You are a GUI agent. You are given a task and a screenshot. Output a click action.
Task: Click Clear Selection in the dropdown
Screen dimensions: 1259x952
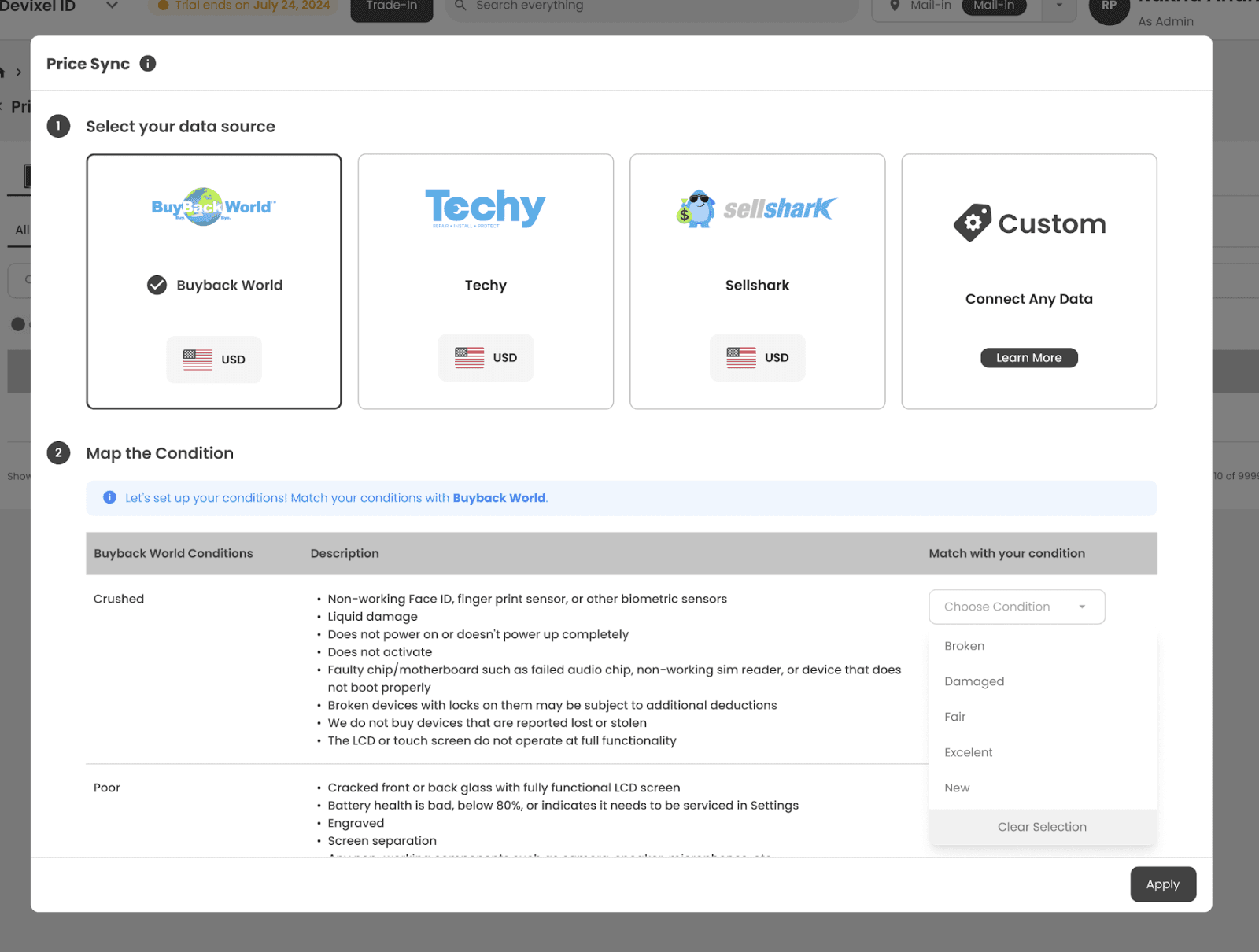click(1043, 827)
